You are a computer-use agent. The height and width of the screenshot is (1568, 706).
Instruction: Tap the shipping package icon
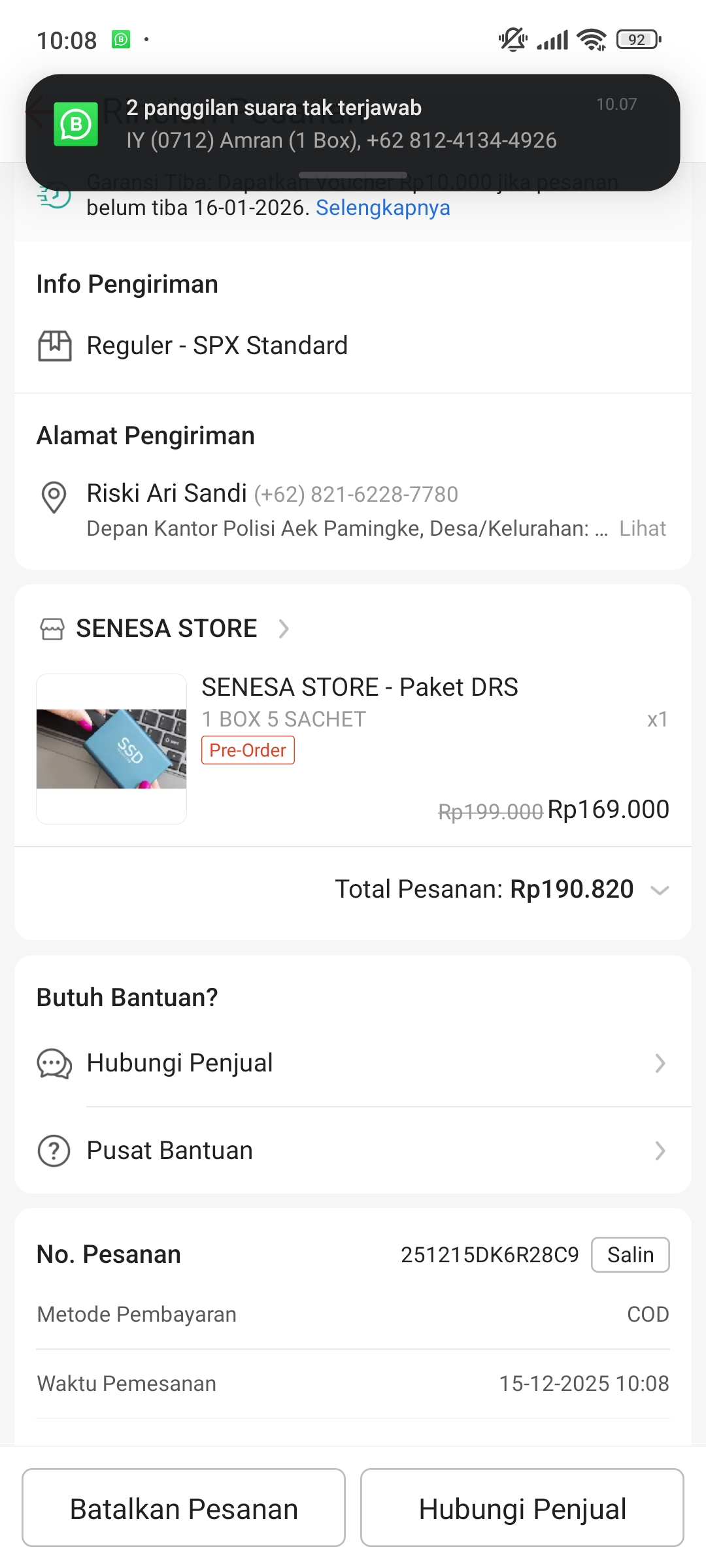click(x=55, y=346)
